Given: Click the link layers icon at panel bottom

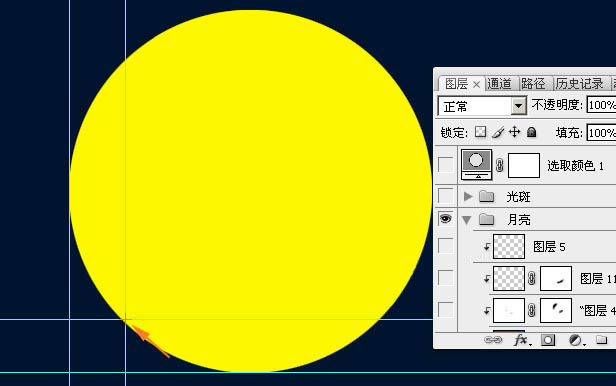Looking at the screenshot, I should [493, 340].
